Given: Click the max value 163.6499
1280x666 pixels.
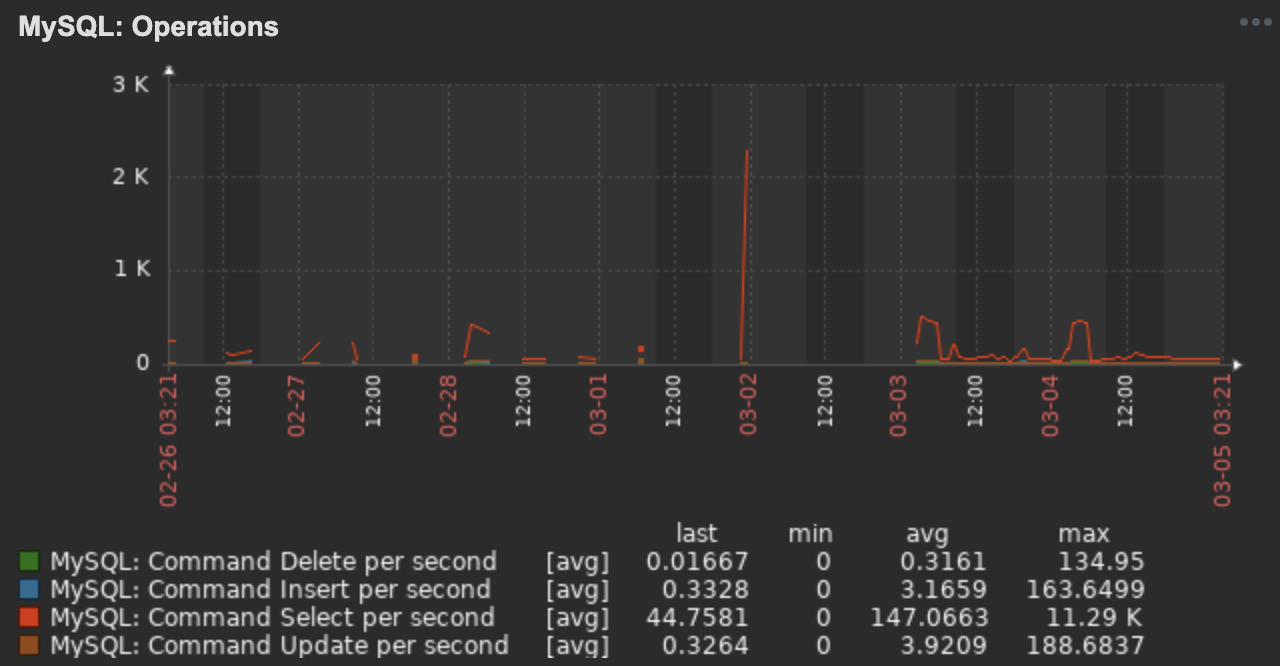Looking at the screenshot, I should point(1086,590).
